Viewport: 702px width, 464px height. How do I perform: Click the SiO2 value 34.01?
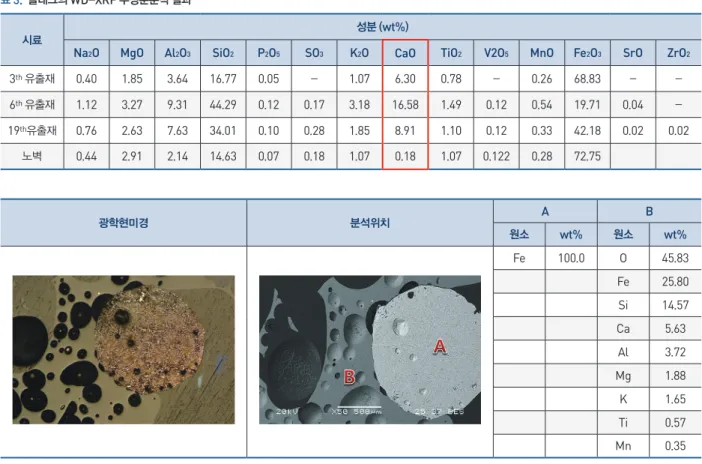[223, 131]
